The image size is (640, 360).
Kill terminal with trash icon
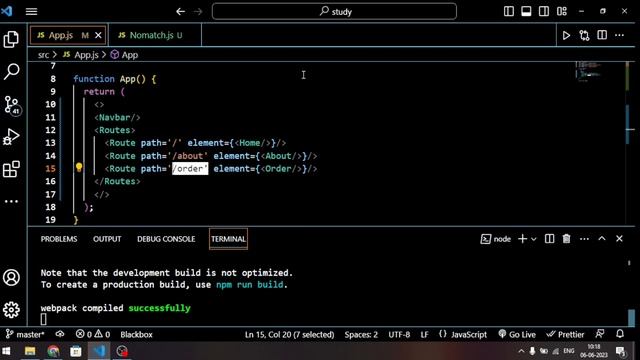tap(566, 239)
